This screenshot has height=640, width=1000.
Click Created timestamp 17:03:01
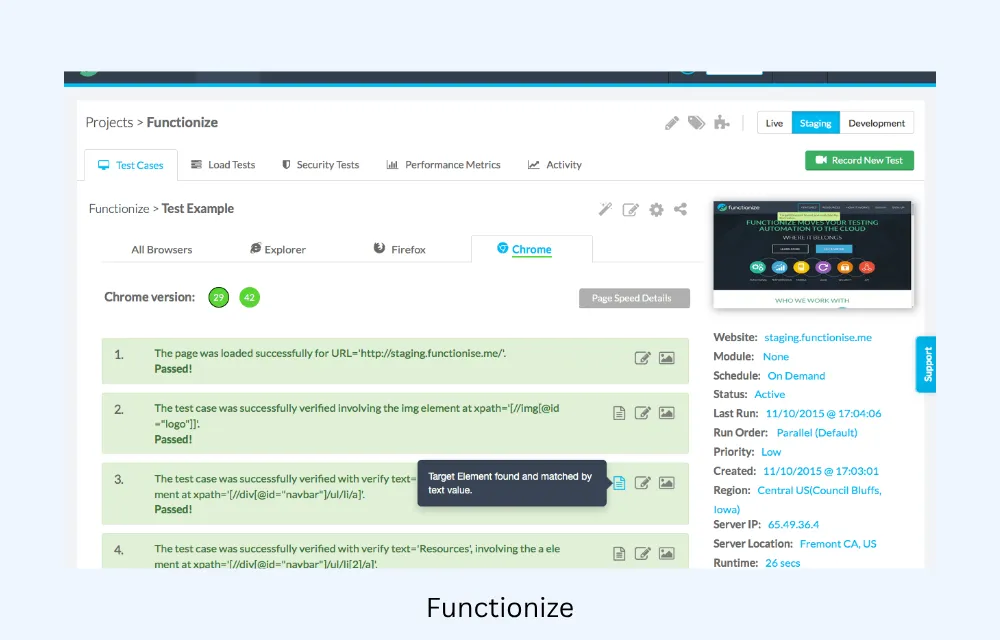tap(821, 471)
